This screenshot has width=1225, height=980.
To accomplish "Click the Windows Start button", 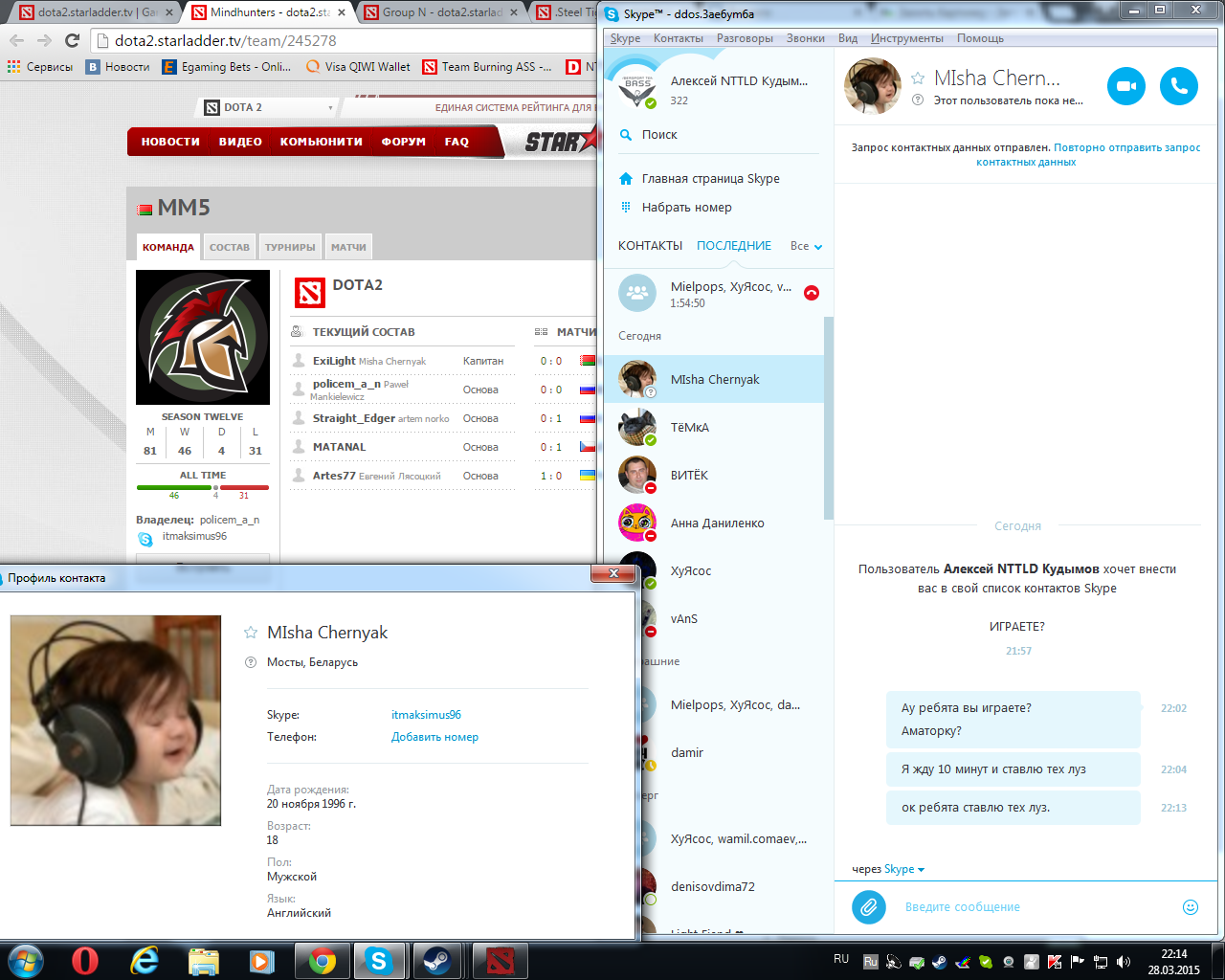I will coord(25,960).
